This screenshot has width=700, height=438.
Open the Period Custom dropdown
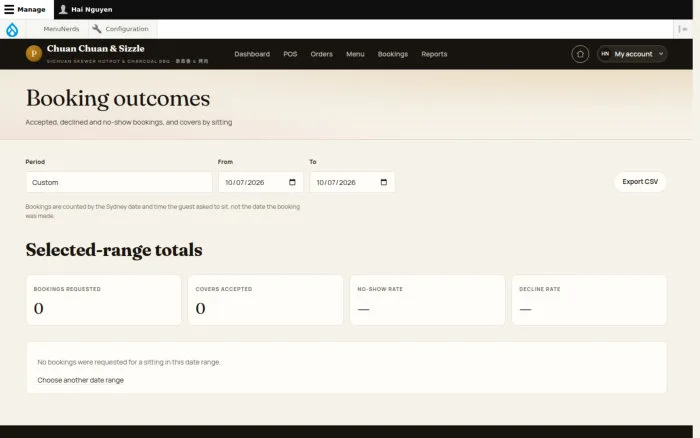pos(119,182)
